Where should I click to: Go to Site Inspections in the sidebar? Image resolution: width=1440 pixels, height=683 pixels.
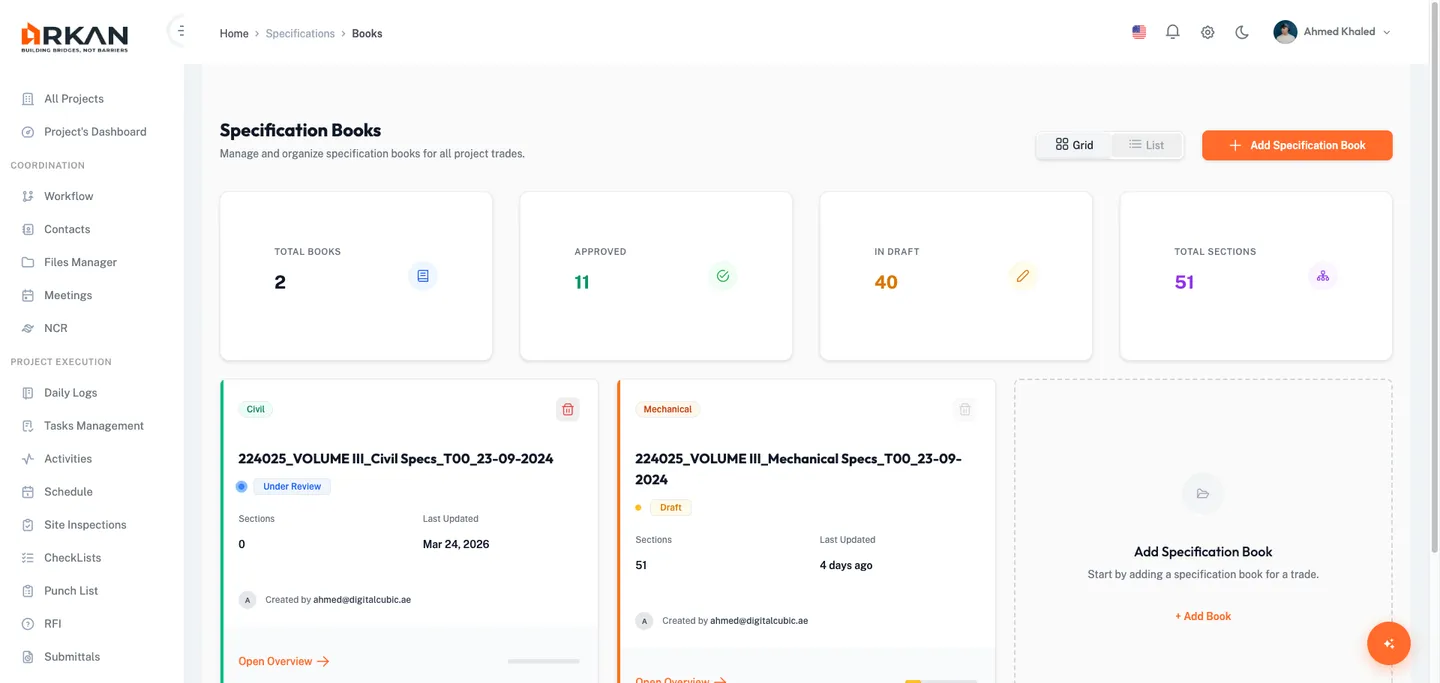[x=85, y=525]
